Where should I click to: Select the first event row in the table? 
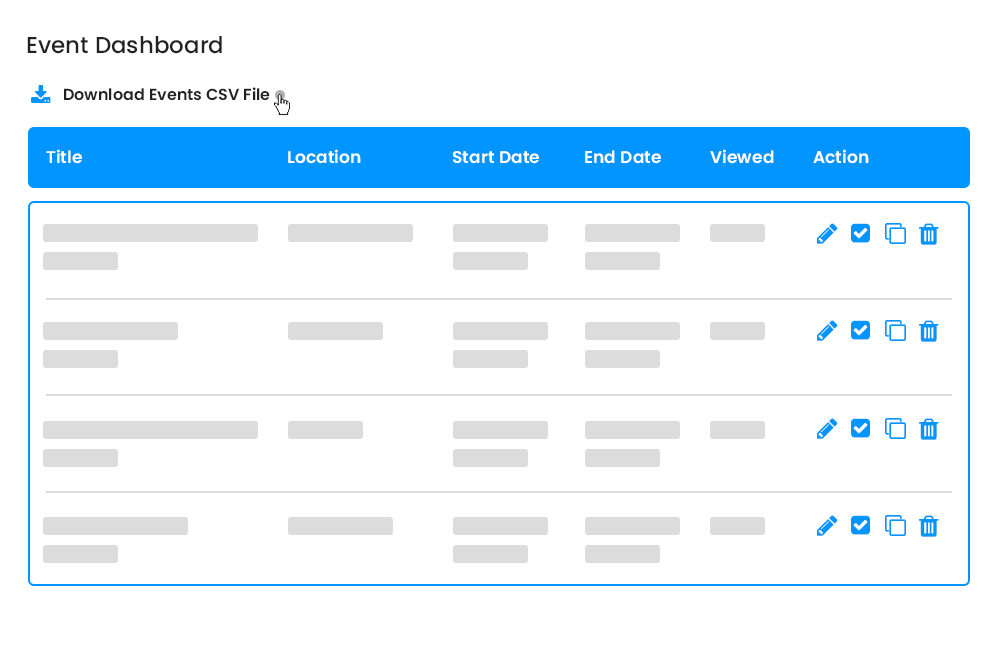(400, 246)
